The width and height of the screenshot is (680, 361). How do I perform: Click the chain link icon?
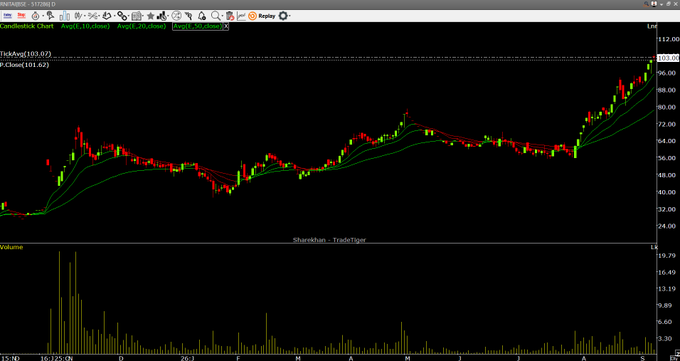[x=122, y=16]
